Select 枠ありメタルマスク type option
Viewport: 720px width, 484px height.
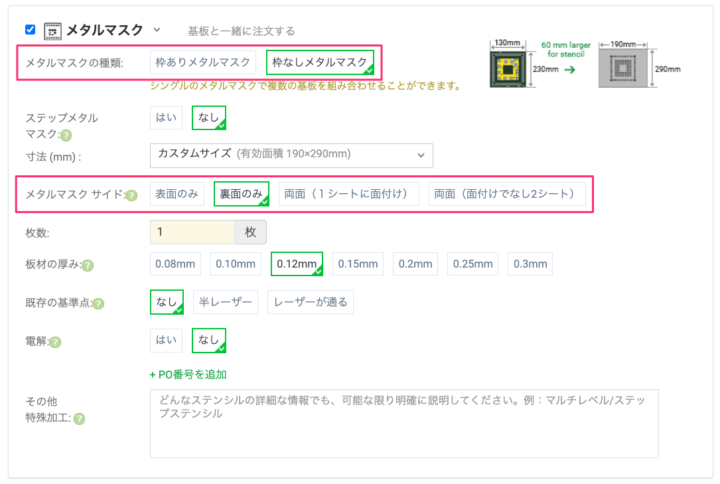click(202, 62)
